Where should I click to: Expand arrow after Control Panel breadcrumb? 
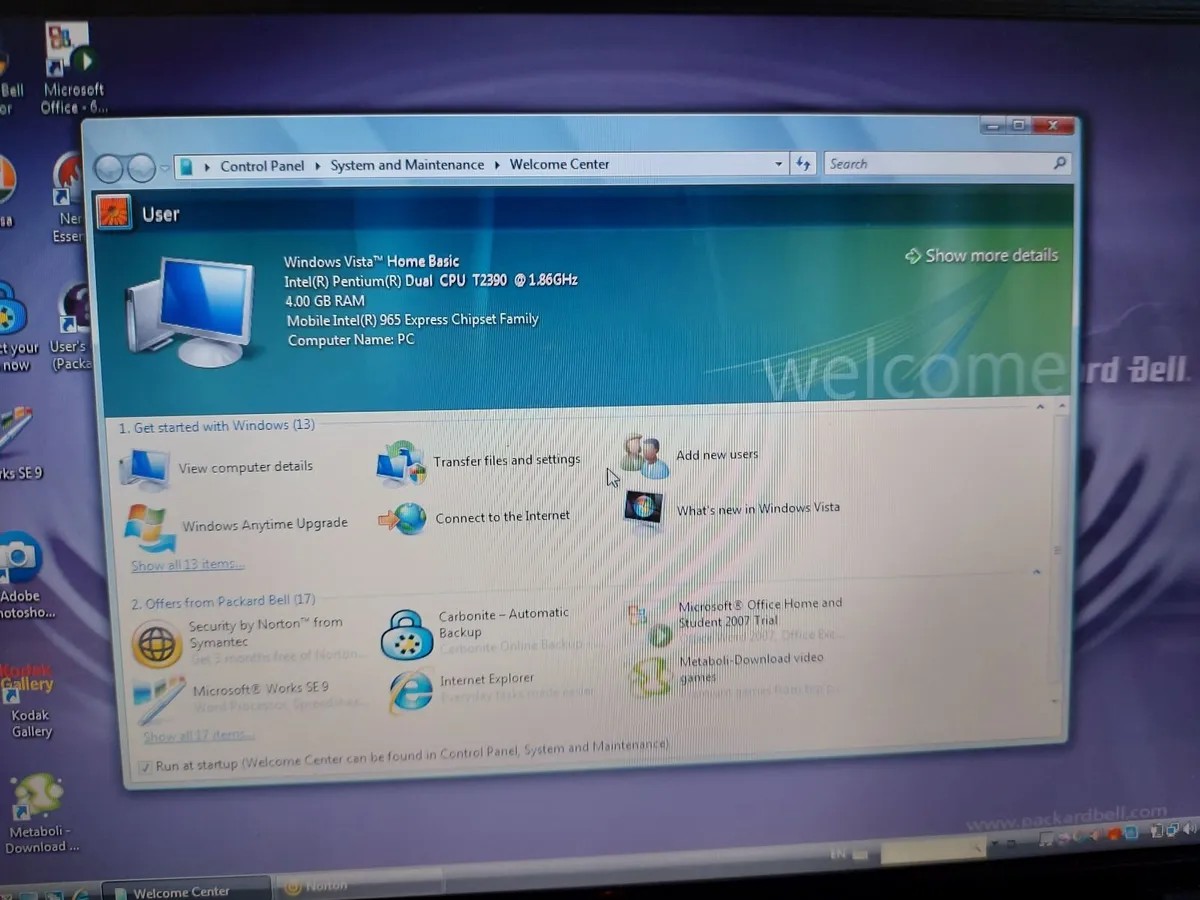317,166
